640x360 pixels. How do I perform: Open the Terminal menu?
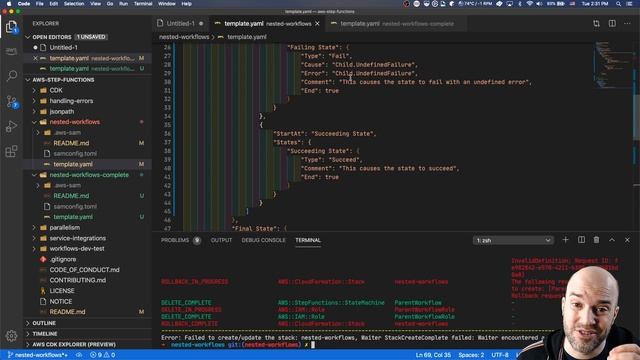click(x=143, y=4)
